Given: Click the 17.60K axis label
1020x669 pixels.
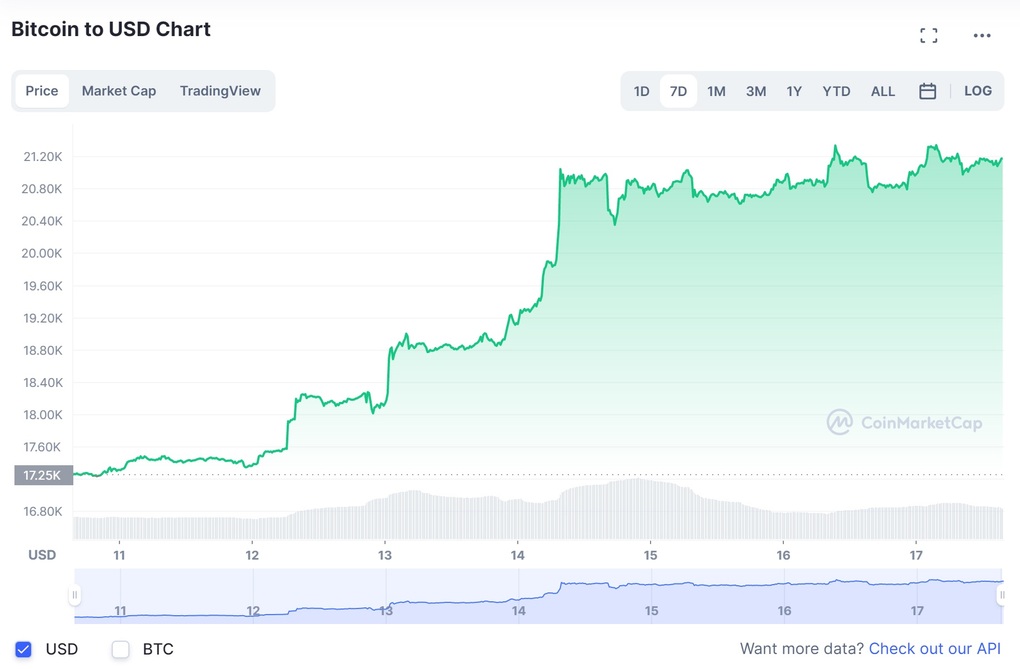Looking at the screenshot, I should point(43,447).
